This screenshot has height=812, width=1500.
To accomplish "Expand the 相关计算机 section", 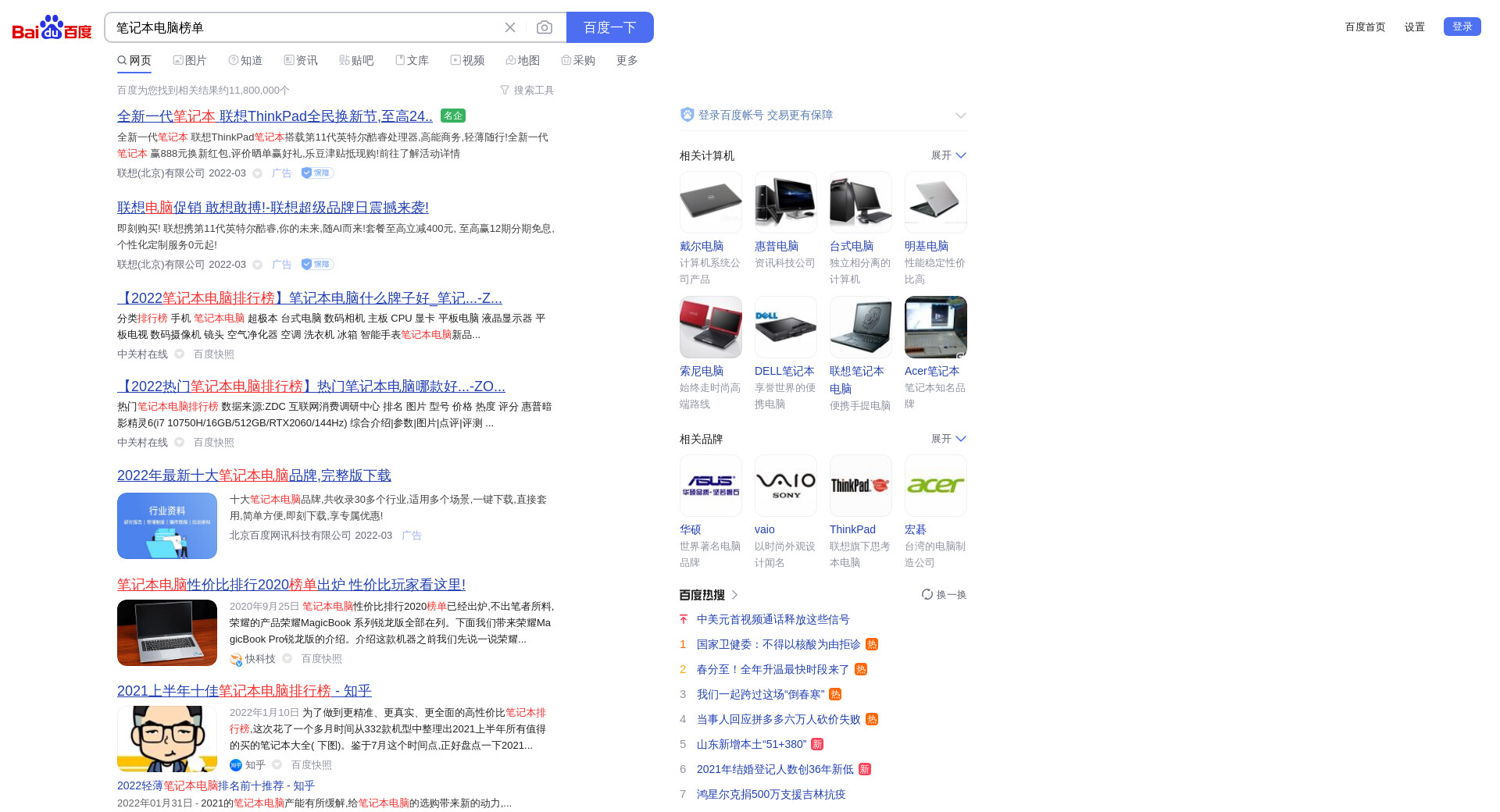I will click(948, 155).
